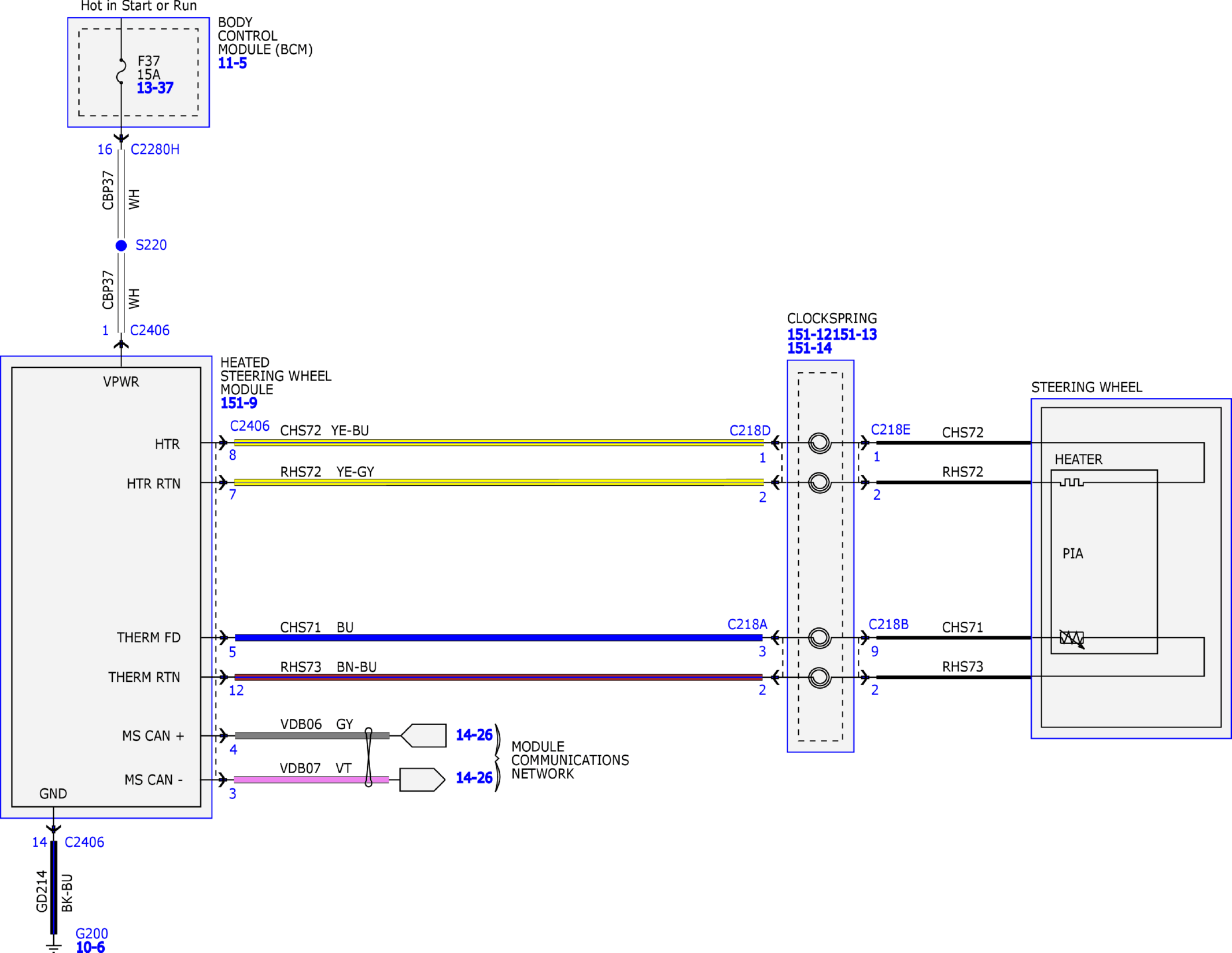Click the RHS72 YE-GY wire

click(x=499, y=482)
